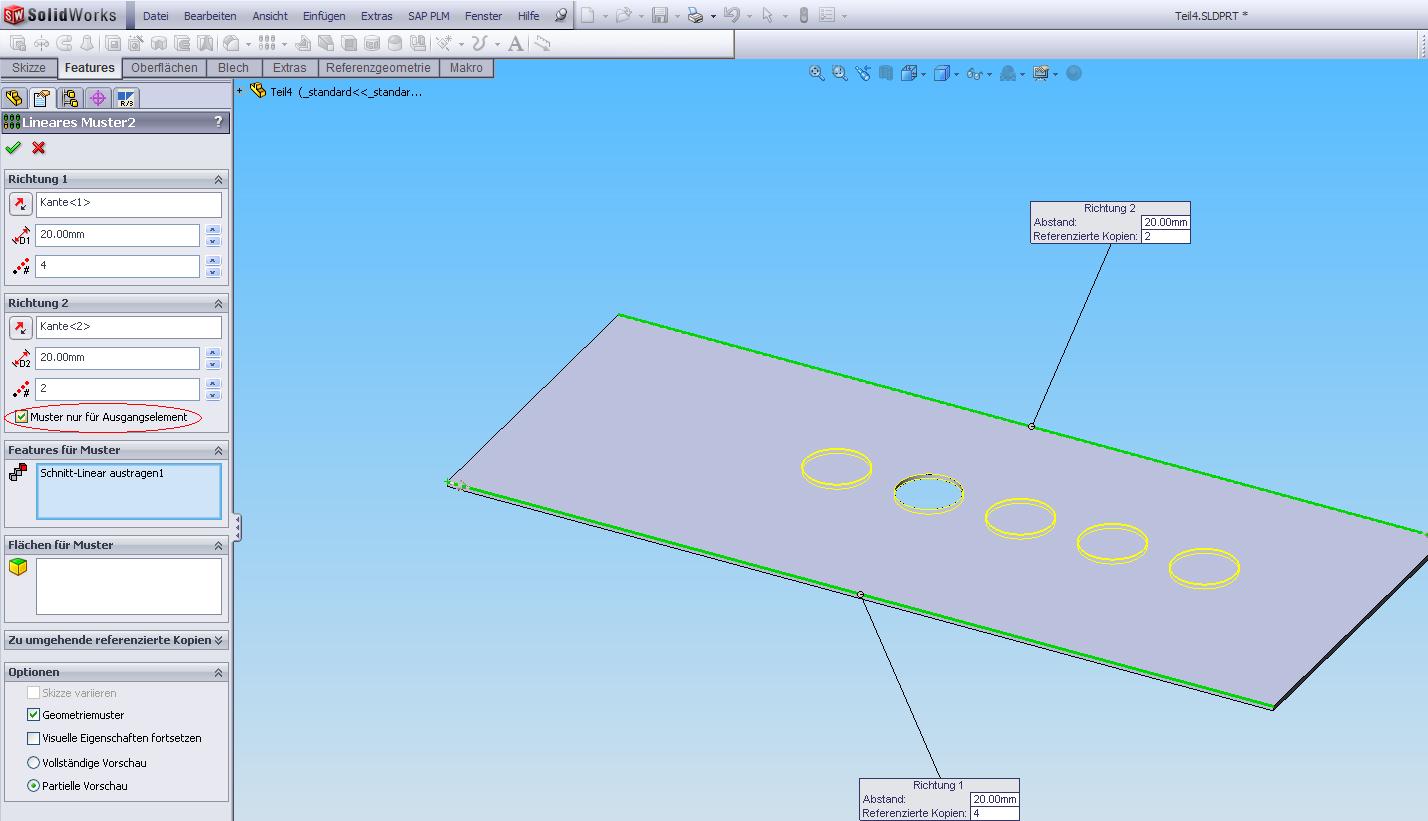Click the Print icon
The height and width of the screenshot is (821, 1428).
tap(696, 15)
